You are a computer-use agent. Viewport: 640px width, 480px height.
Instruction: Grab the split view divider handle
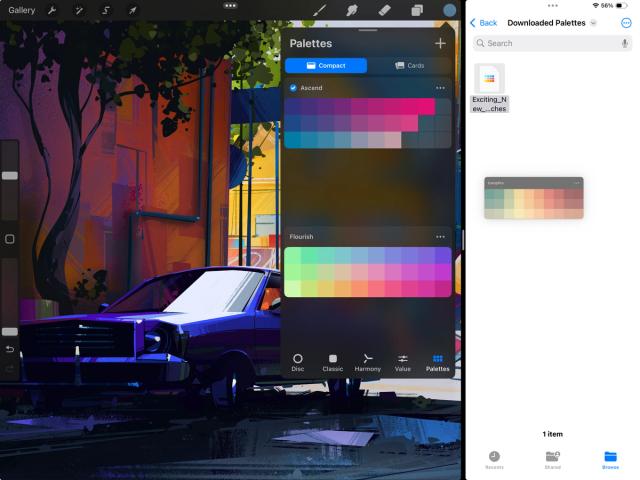pyautogui.click(x=463, y=240)
